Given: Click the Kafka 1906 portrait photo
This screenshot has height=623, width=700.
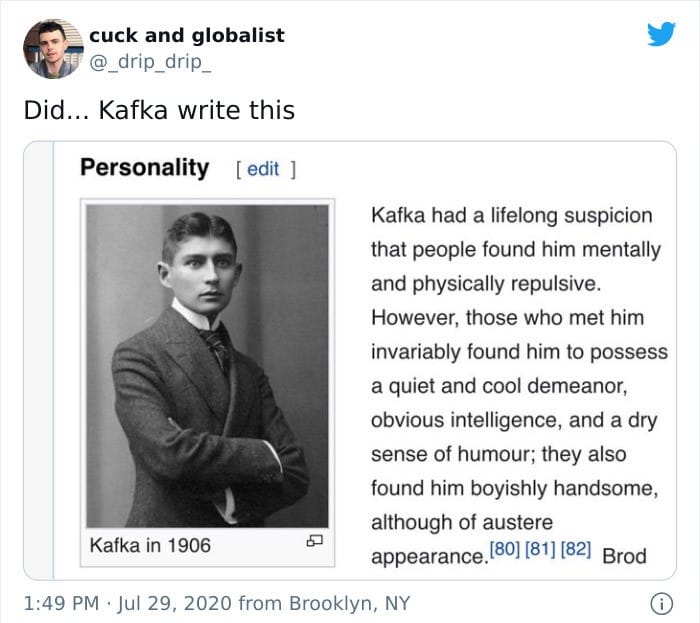Looking at the screenshot, I should 207,366.
